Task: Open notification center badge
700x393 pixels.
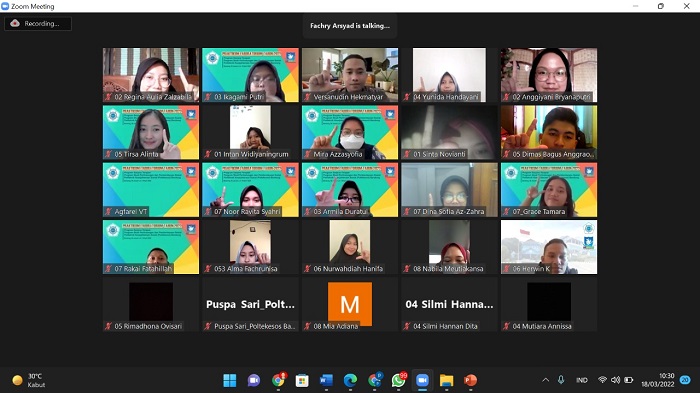Action: [x=685, y=380]
